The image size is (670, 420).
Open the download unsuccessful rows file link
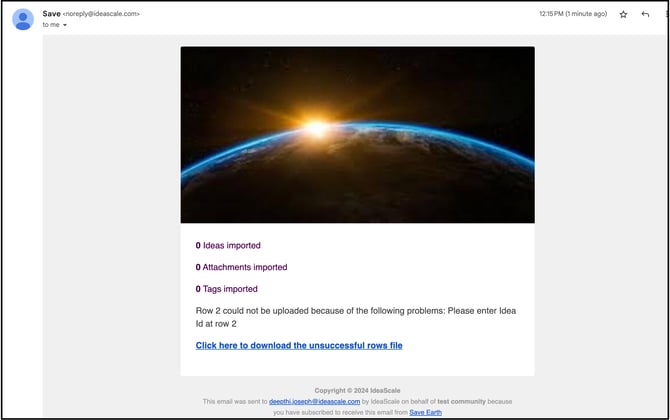point(299,345)
